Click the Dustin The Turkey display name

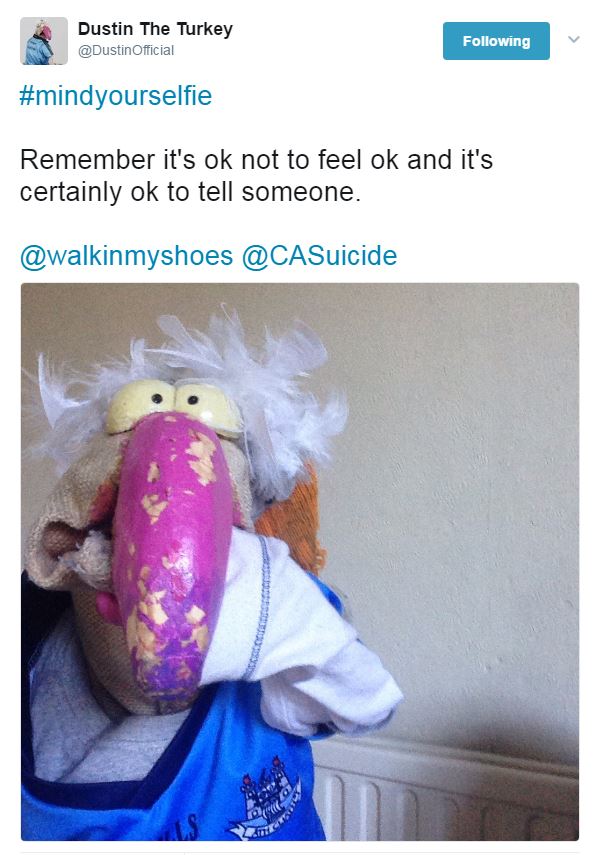pyautogui.click(x=155, y=29)
